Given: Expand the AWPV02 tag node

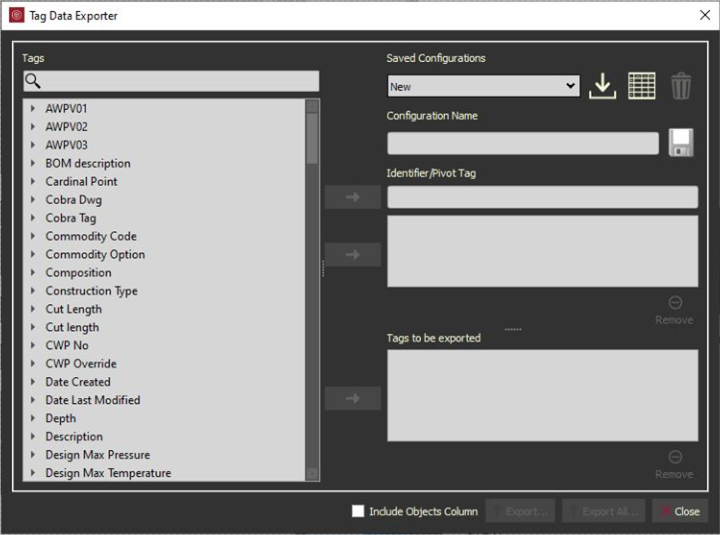Looking at the screenshot, I should [x=33, y=127].
